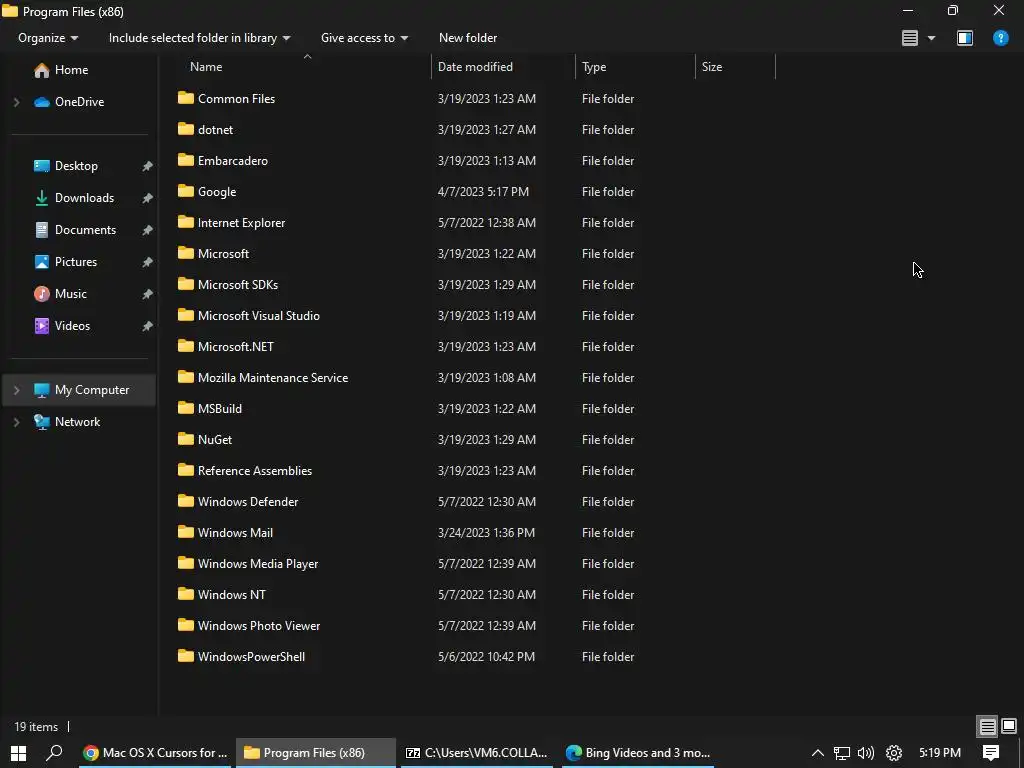Select the Reference Assemblies folder
Image resolution: width=1024 pixels, height=768 pixels.
click(x=255, y=471)
